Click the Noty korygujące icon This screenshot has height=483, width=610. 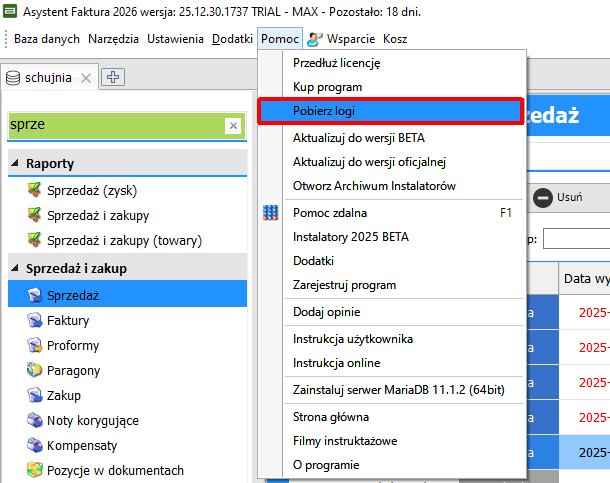coord(35,421)
